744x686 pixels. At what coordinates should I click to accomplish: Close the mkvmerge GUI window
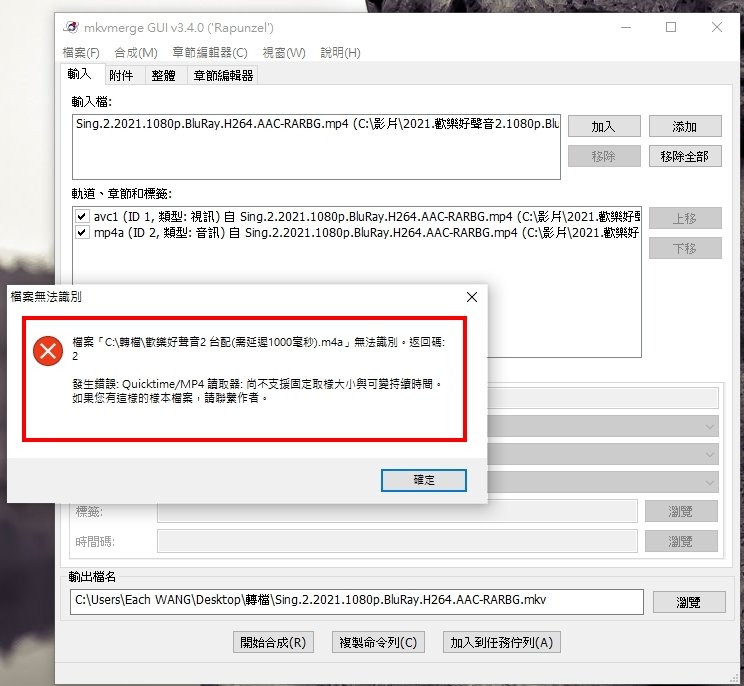click(x=717, y=27)
